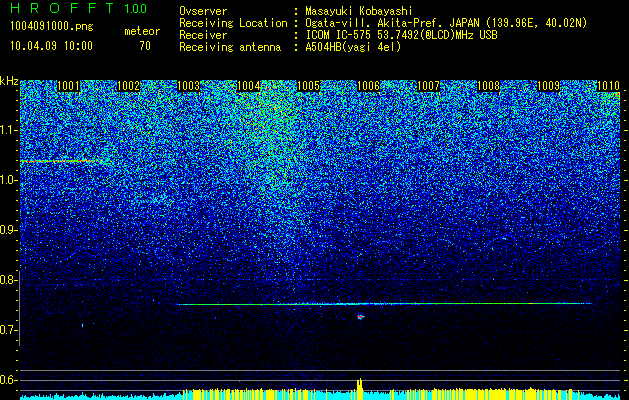
Task: Click the long horizontal signal line near 0.75 kHz
Action: point(384,304)
